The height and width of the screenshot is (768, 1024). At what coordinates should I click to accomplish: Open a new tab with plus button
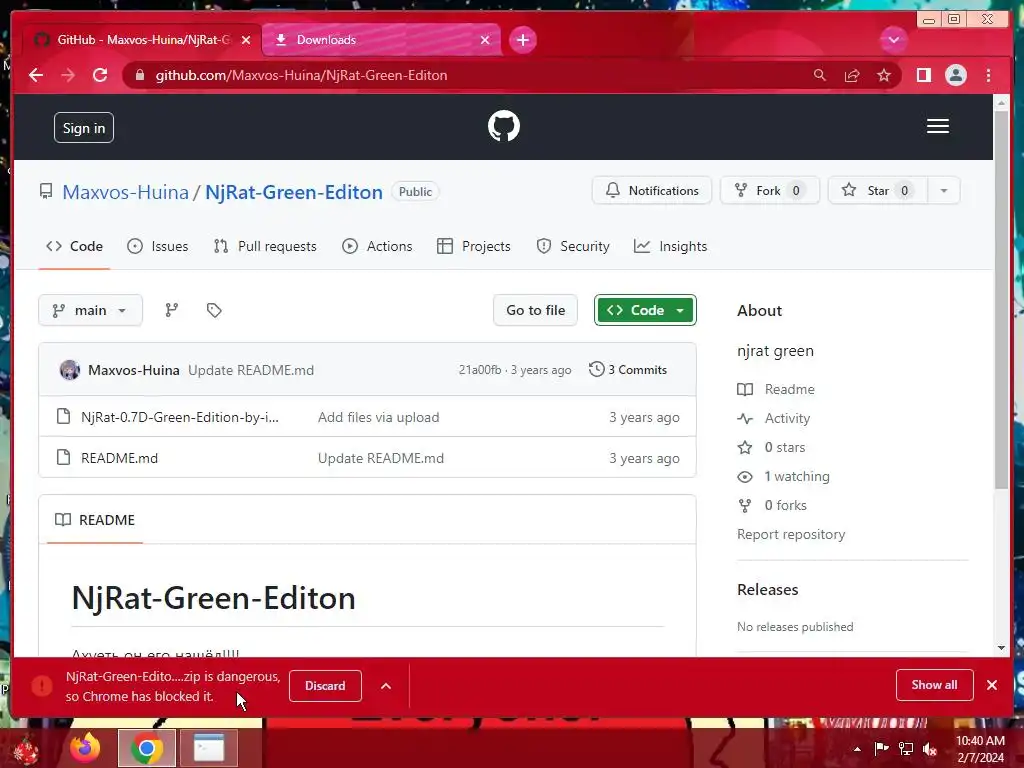522,40
